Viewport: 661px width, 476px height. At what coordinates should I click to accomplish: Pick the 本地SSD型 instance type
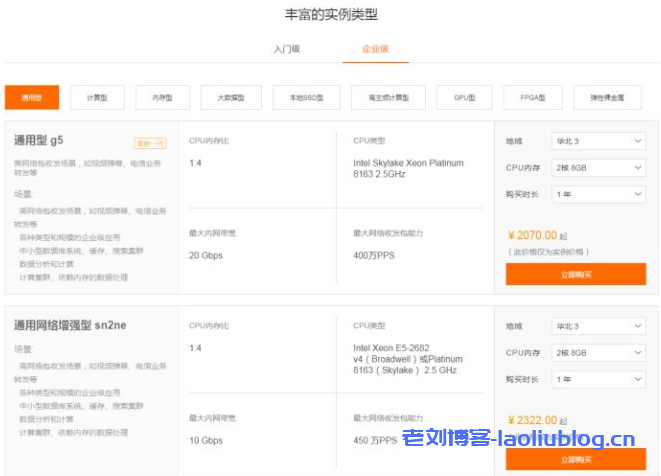tap(306, 98)
